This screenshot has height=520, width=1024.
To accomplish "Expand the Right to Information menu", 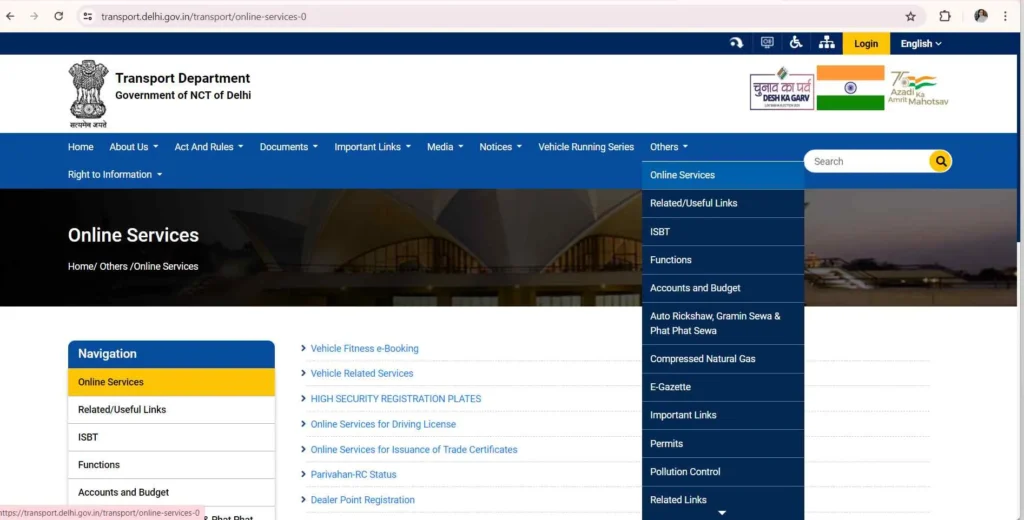I will coord(114,175).
